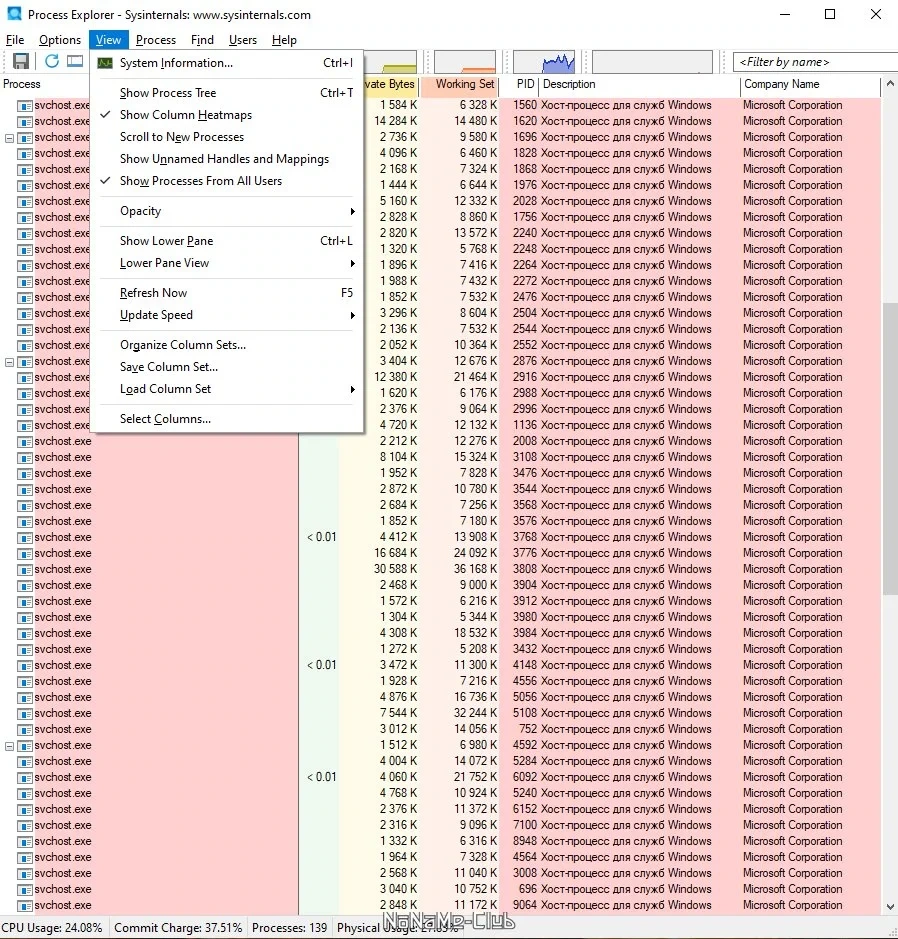
Task: Select Refresh Now from menu
Action: 227,293
